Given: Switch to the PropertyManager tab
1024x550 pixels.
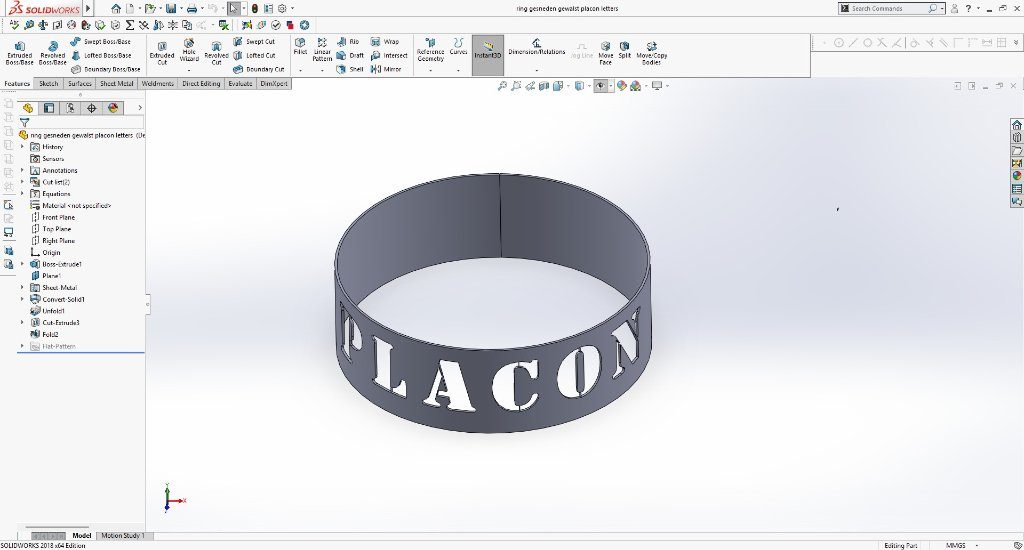Looking at the screenshot, I should [x=49, y=108].
